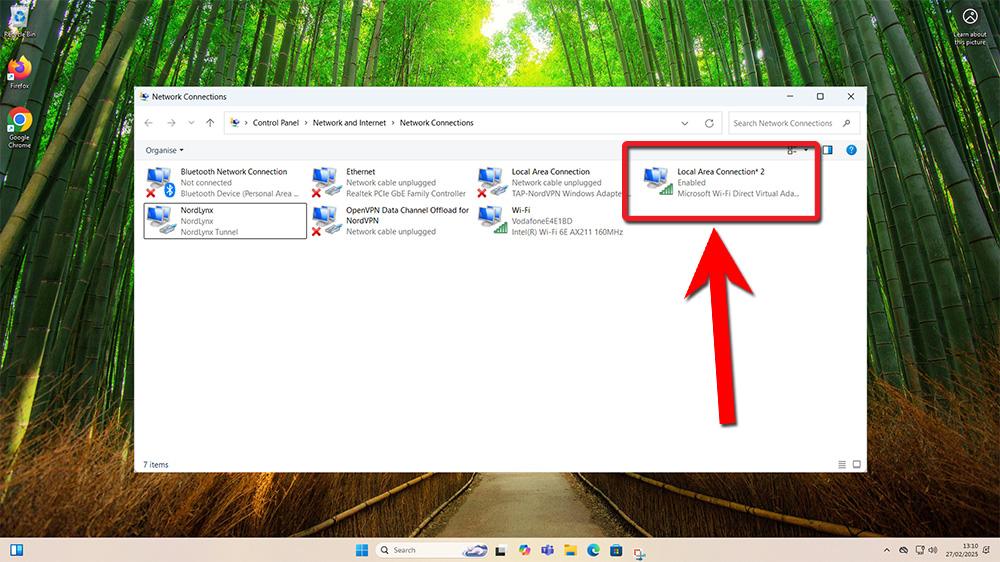The width and height of the screenshot is (1000, 562).
Task: Go forward with the right arrow
Action: [x=171, y=123]
